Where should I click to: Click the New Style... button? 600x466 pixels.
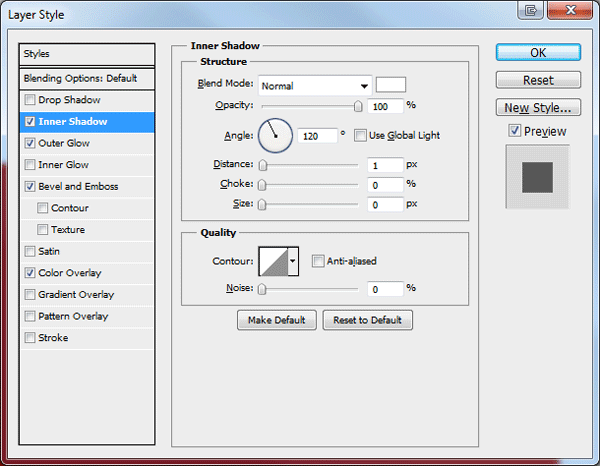click(x=538, y=108)
